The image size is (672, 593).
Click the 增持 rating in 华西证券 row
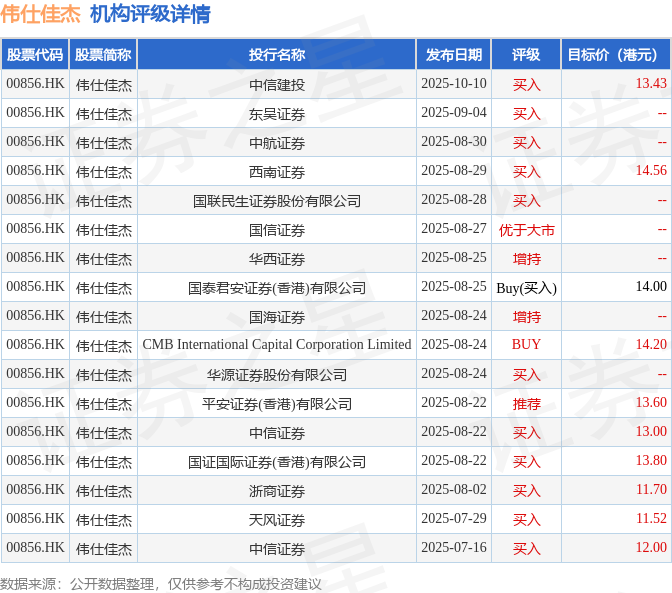point(526,259)
